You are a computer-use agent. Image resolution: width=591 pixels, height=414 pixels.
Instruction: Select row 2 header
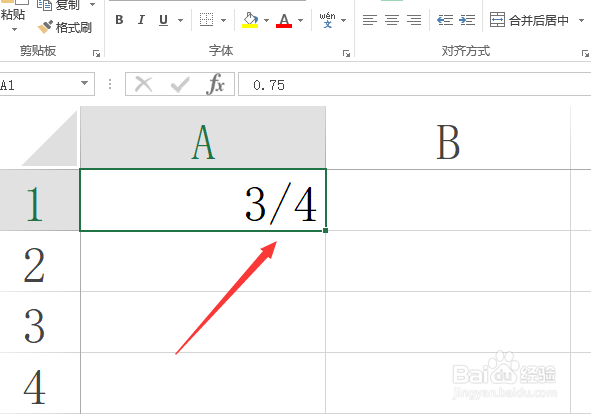point(39,261)
